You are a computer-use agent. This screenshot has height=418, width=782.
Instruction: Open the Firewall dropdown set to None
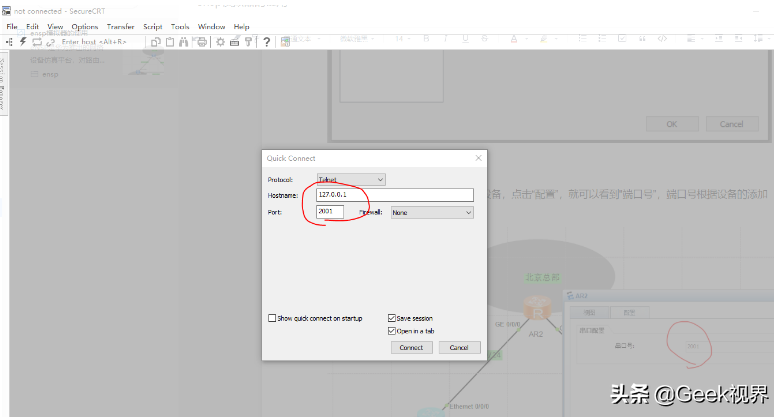[432, 212]
